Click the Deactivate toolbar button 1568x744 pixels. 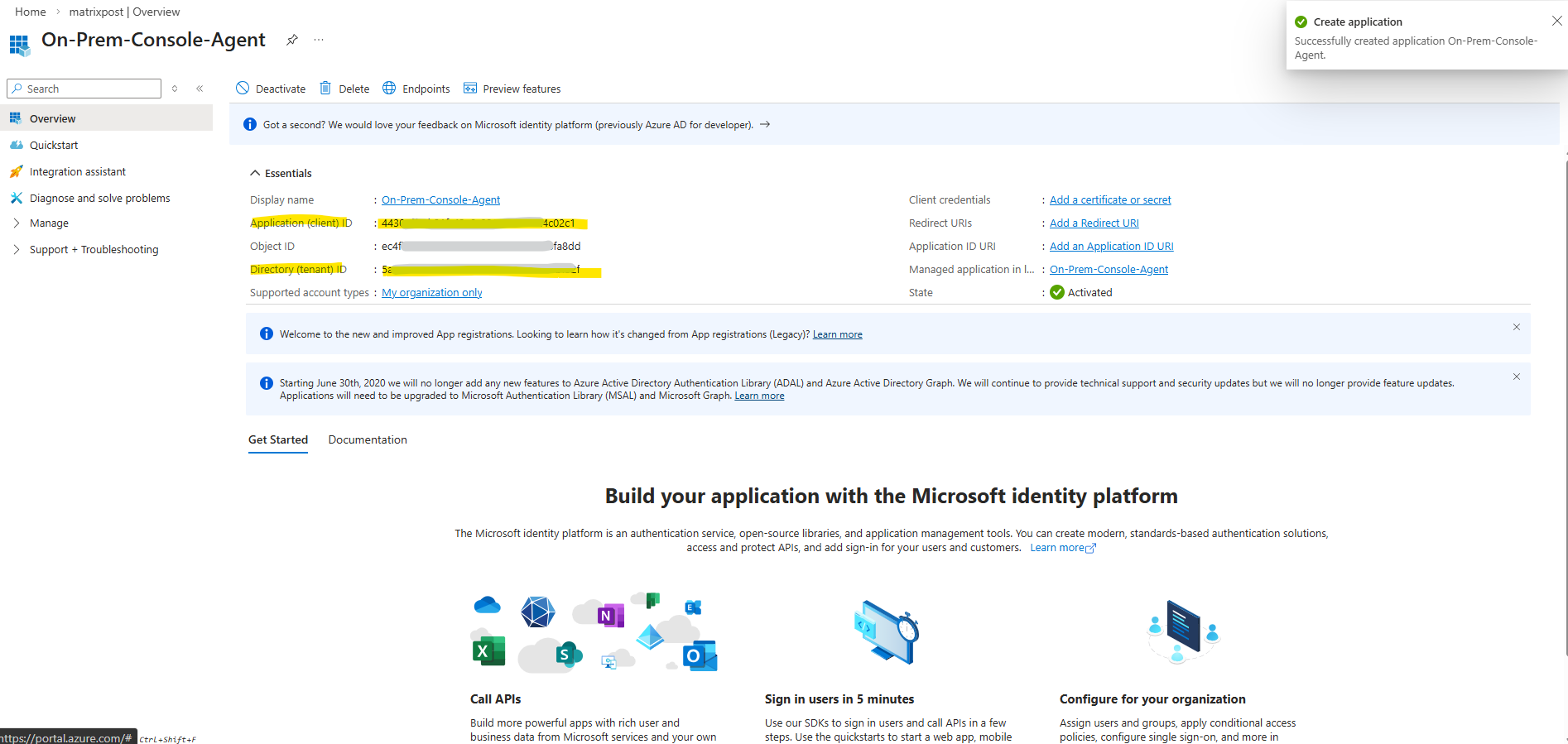[x=271, y=89]
